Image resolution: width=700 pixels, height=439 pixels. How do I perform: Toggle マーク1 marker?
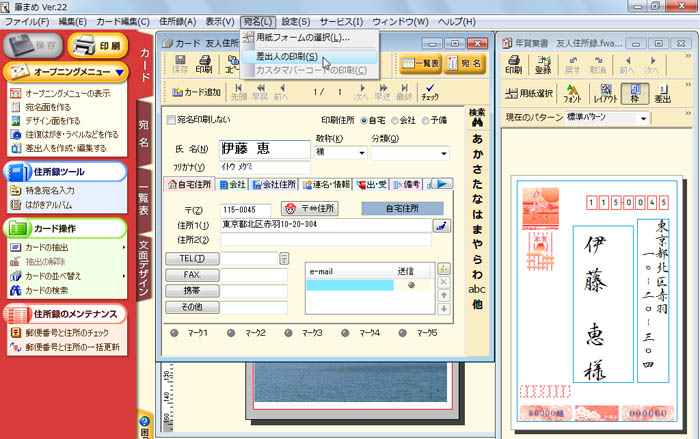(175, 333)
